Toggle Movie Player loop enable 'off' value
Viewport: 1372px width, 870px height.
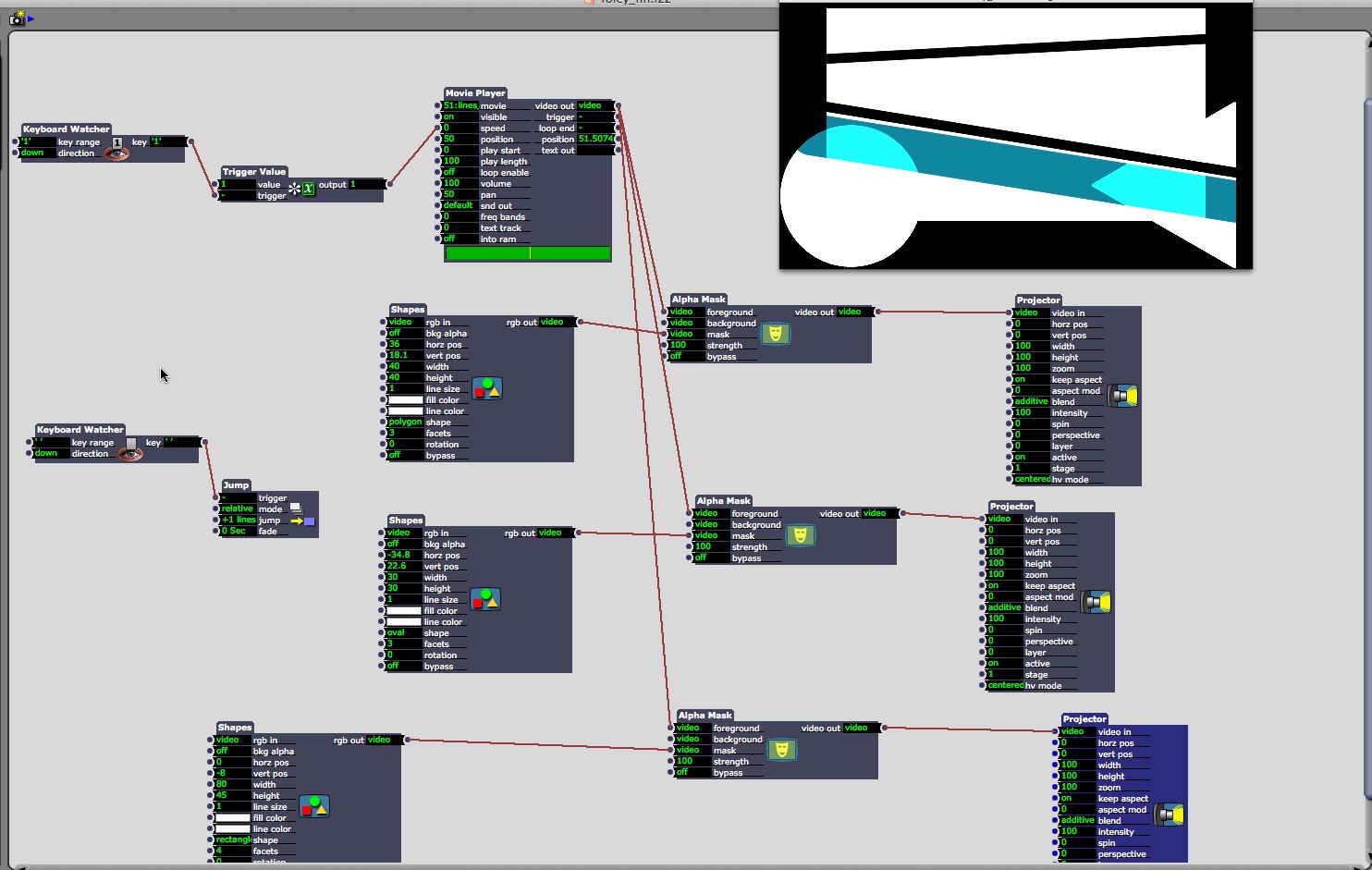[459, 173]
